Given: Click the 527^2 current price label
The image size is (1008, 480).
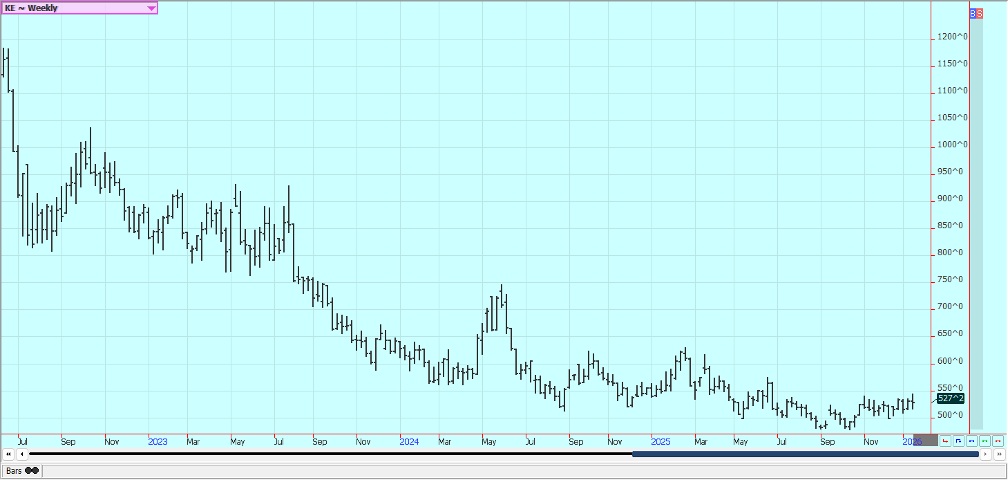Looking at the screenshot, I should [950, 399].
